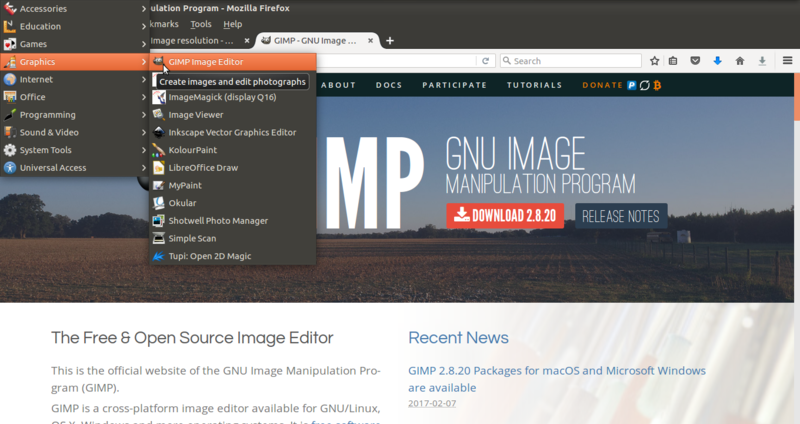Open the GIMP 2.8.20 Packages news link
The width and height of the screenshot is (800, 424).
557,379
